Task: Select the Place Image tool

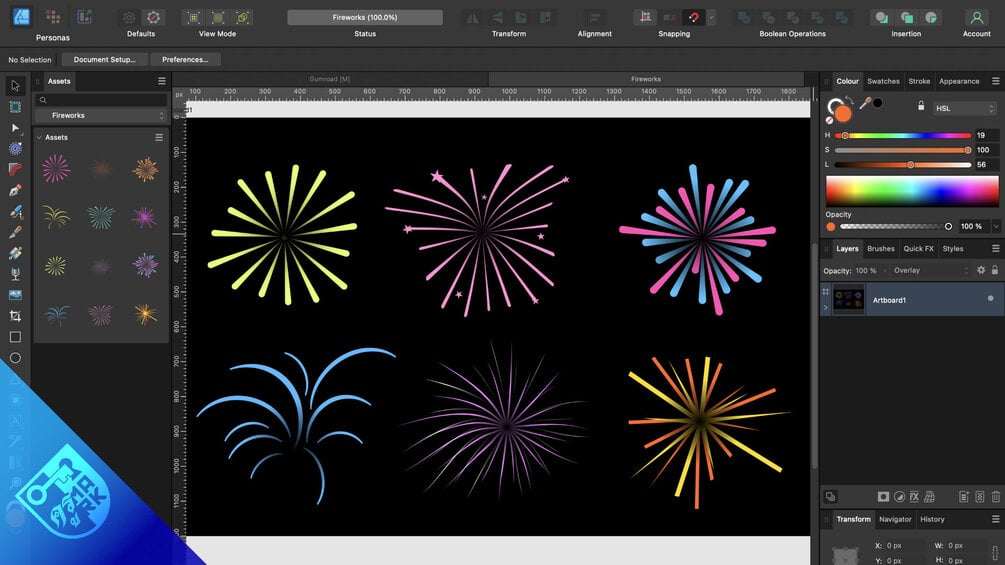Action: [15, 295]
